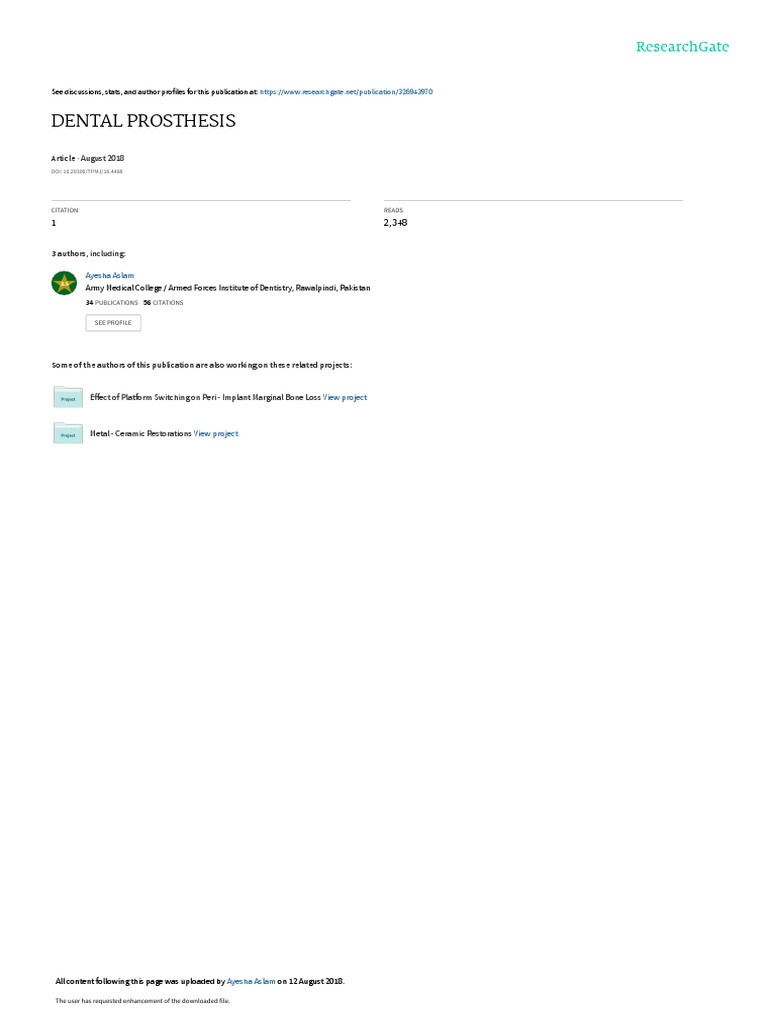Click the DENTAL PROSTHESIS title
This screenshot has width=768, height=1024.
143,121
